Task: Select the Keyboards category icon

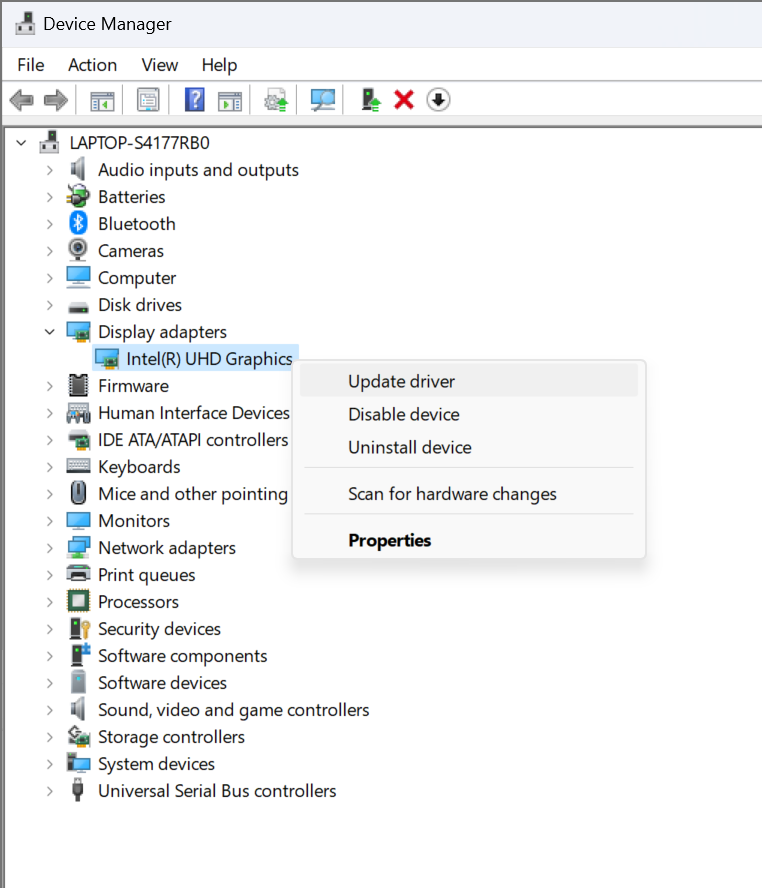Action: (x=78, y=466)
